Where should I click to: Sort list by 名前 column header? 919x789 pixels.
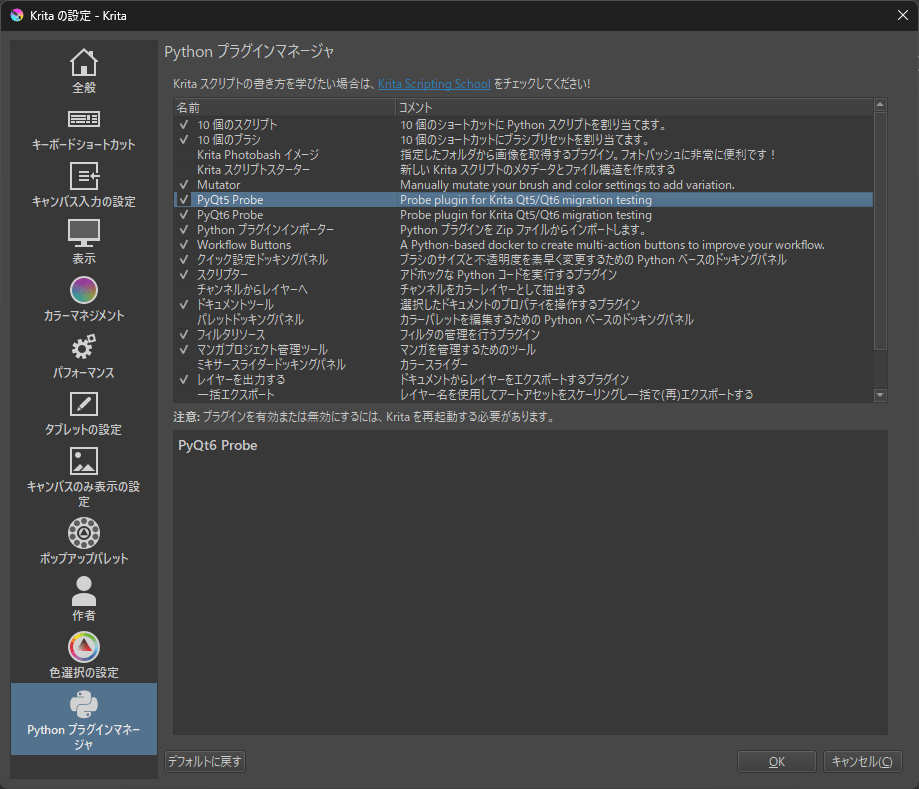(284, 107)
